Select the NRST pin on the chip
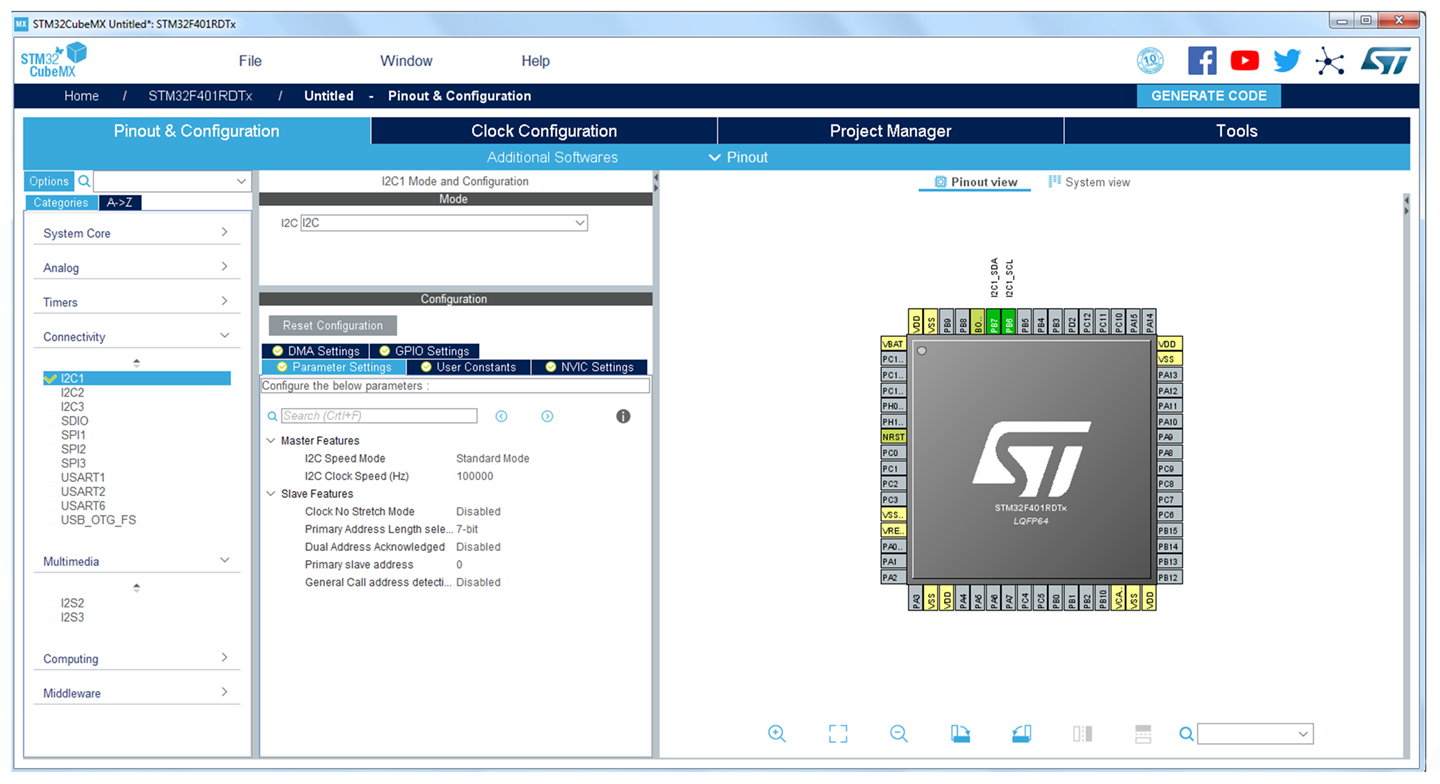This screenshot has width=1440, height=784. 893,437
